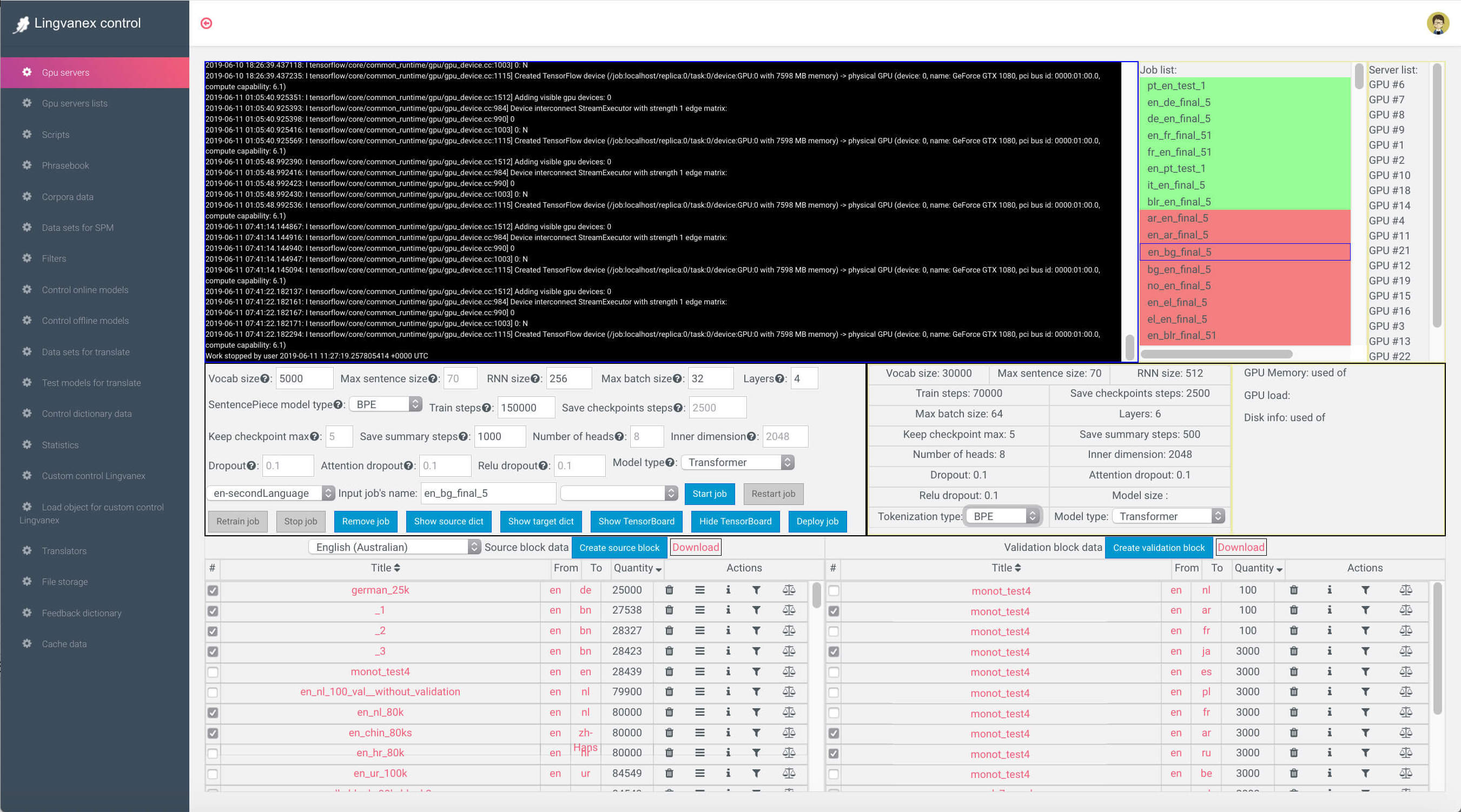Open Statistics in the sidebar menu
The width and height of the screenshot is (1461, 812).
coord(60,445)
